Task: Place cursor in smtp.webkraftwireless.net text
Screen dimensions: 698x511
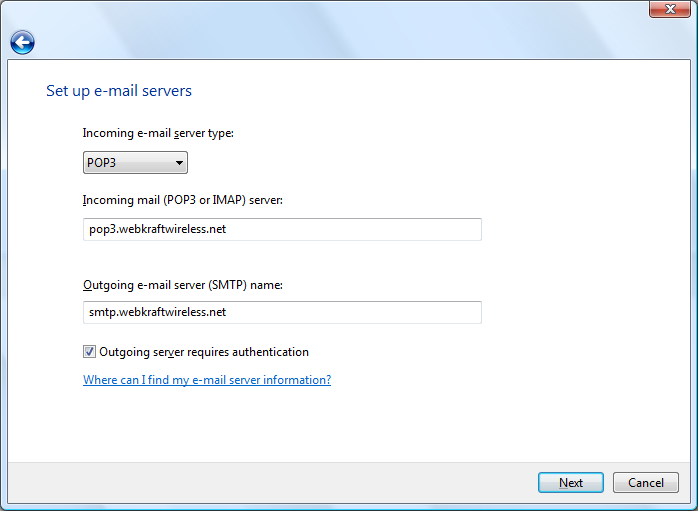Action: click(x=157, y=312)
